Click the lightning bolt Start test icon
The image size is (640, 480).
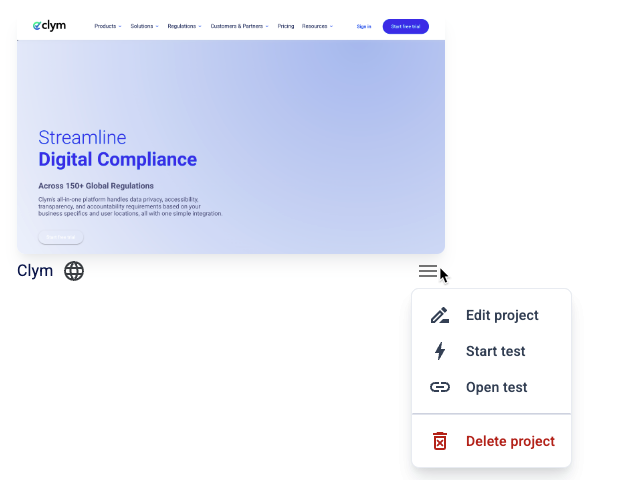pyautogui.click(x=440, y=351)
